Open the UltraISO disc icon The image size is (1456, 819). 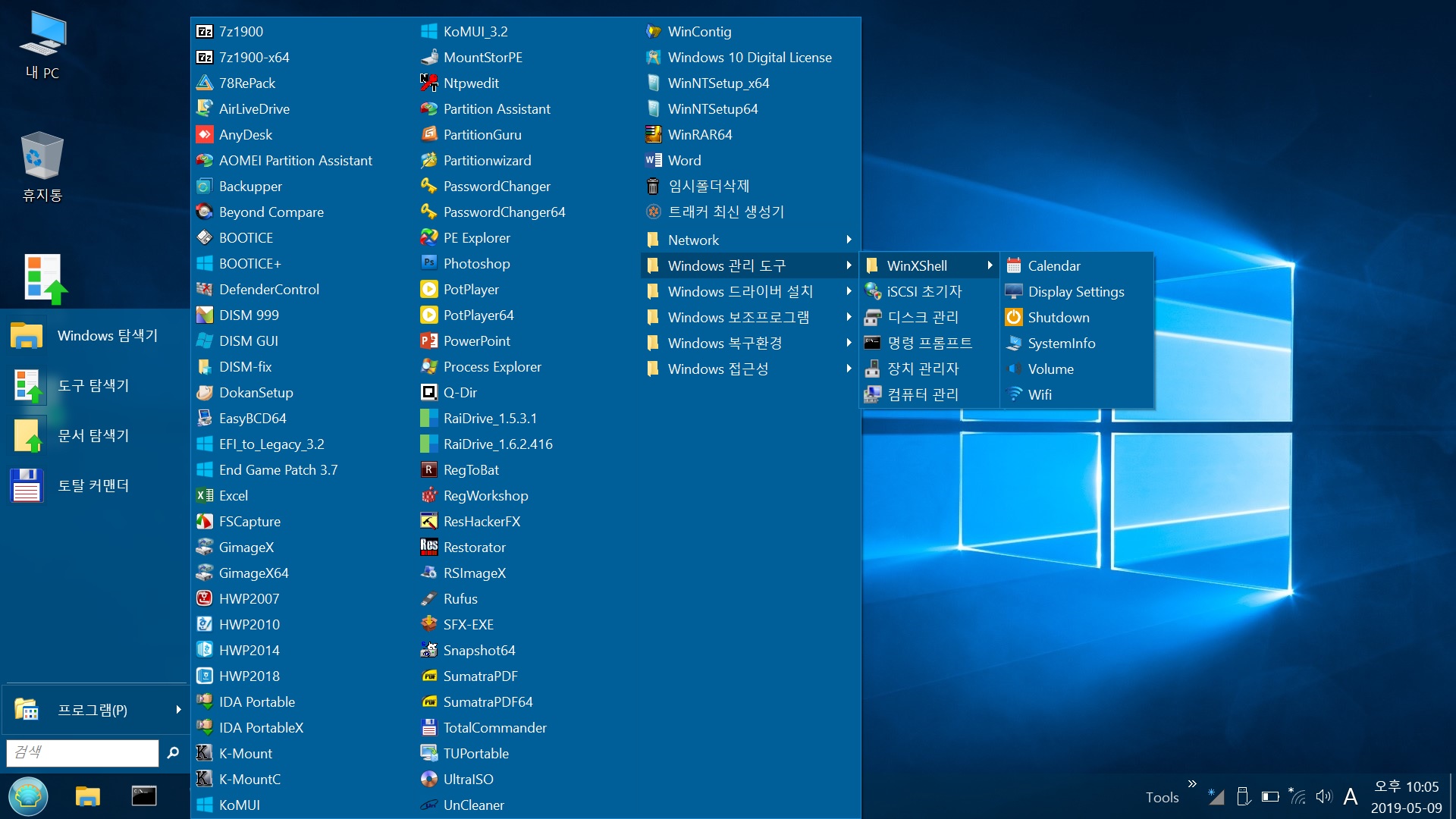(x=429, y=779)
